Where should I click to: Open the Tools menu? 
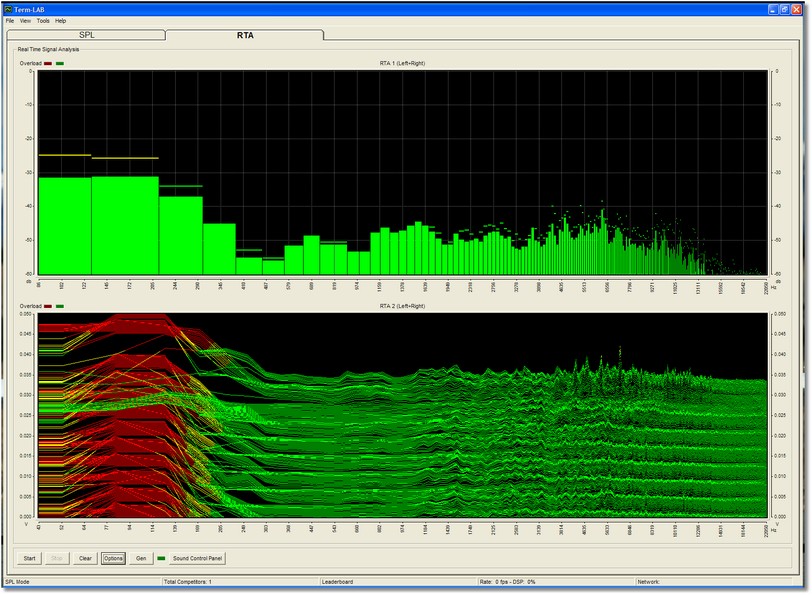[x=43, y=21]
